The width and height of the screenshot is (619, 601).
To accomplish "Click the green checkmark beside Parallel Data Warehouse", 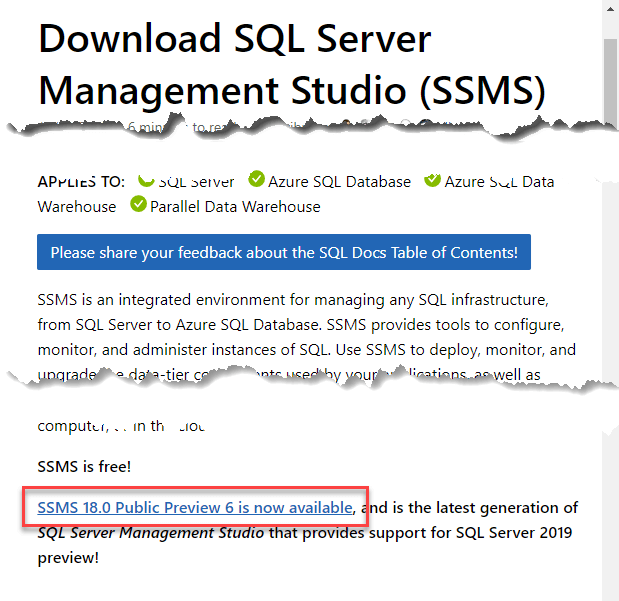I will [x=137, y=206].
